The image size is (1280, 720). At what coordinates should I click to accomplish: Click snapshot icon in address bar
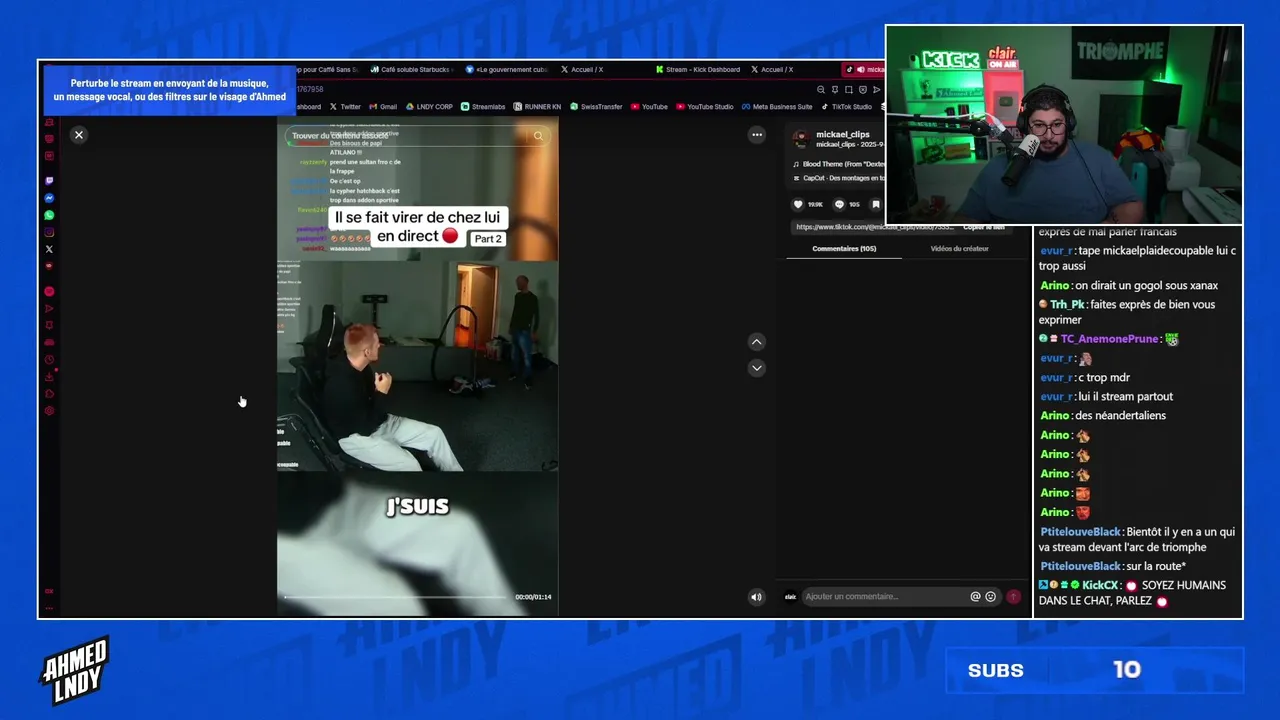point(849,90)
